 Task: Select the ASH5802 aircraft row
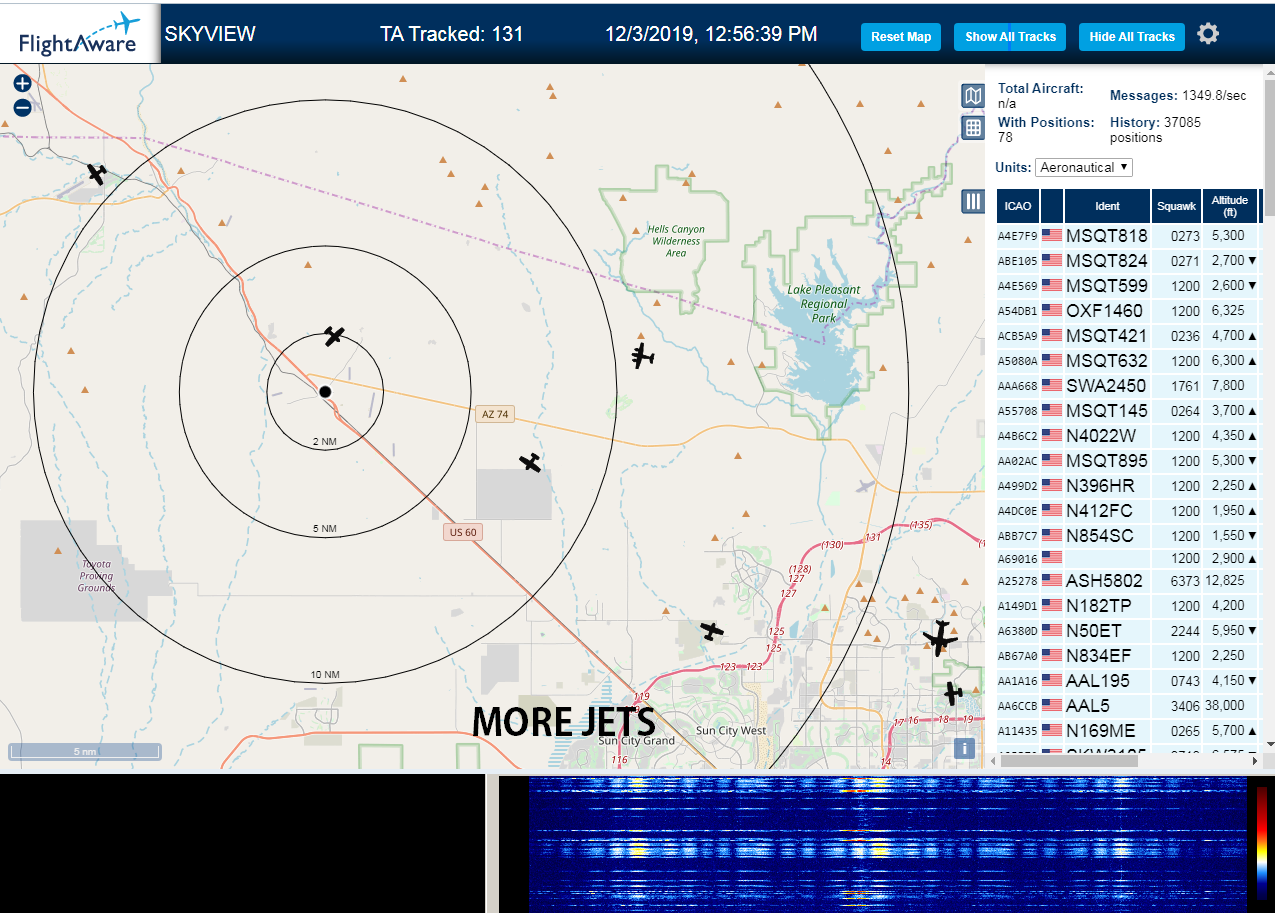[x=1127, y=581]
